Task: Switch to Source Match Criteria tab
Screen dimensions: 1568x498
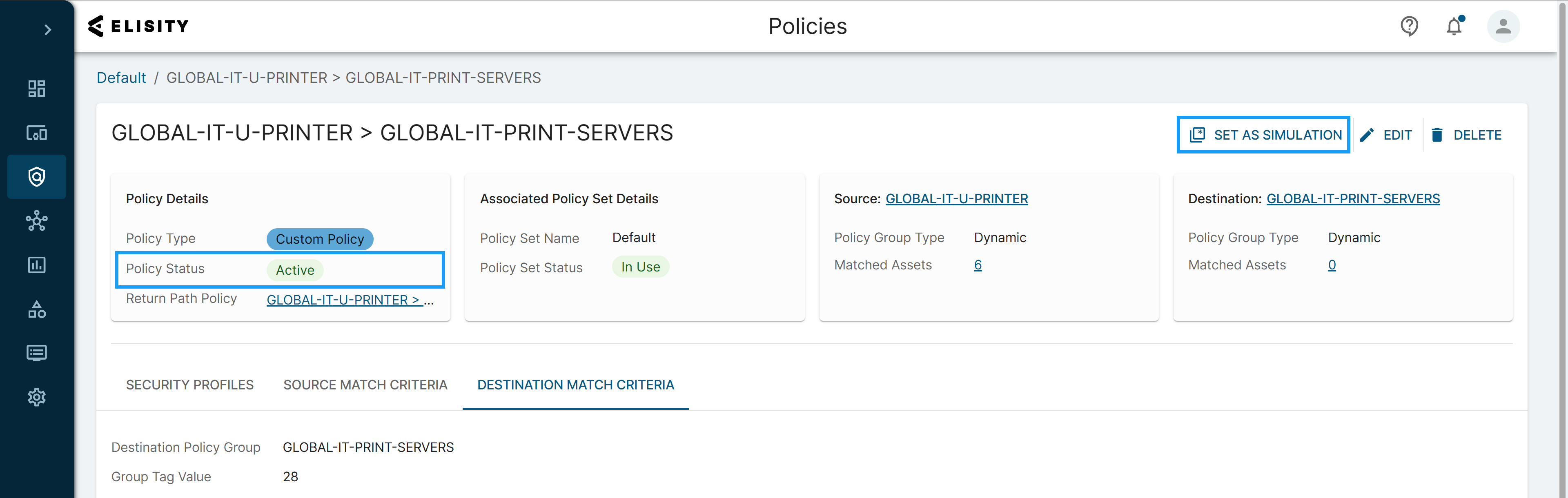Action: [x=365, y=385]
